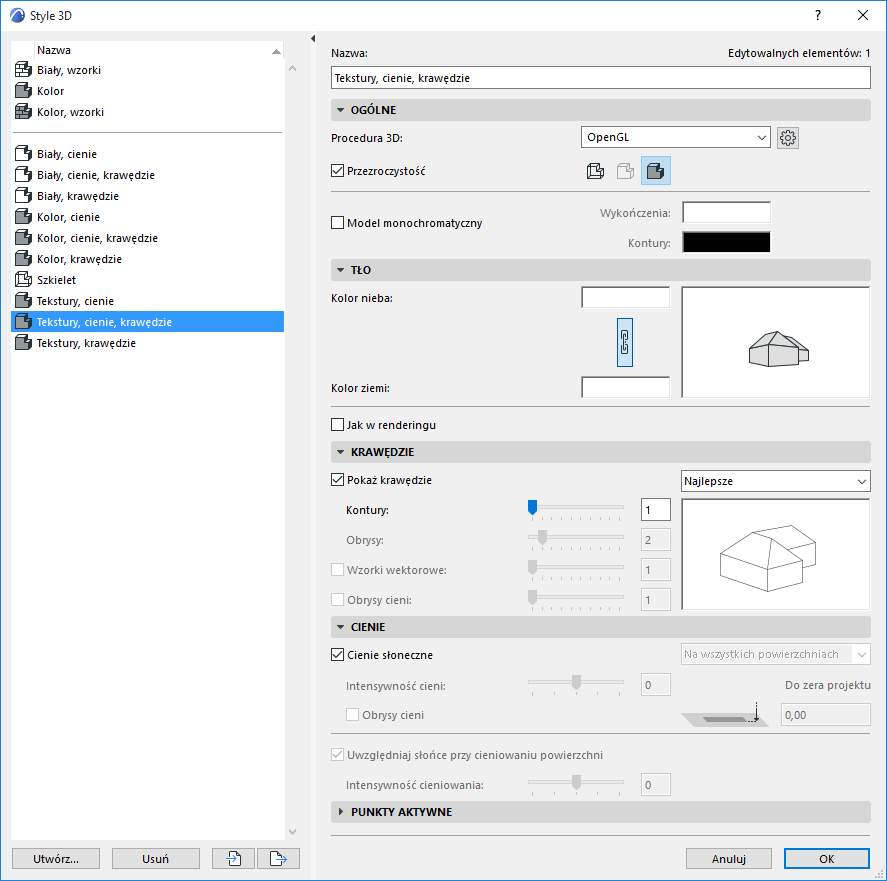Image resolution: width=887 pixels, height=881 pixels.
Task: Toggle Obrysy cieni checkbox in Krawędzie
Action: coord(337,600)
